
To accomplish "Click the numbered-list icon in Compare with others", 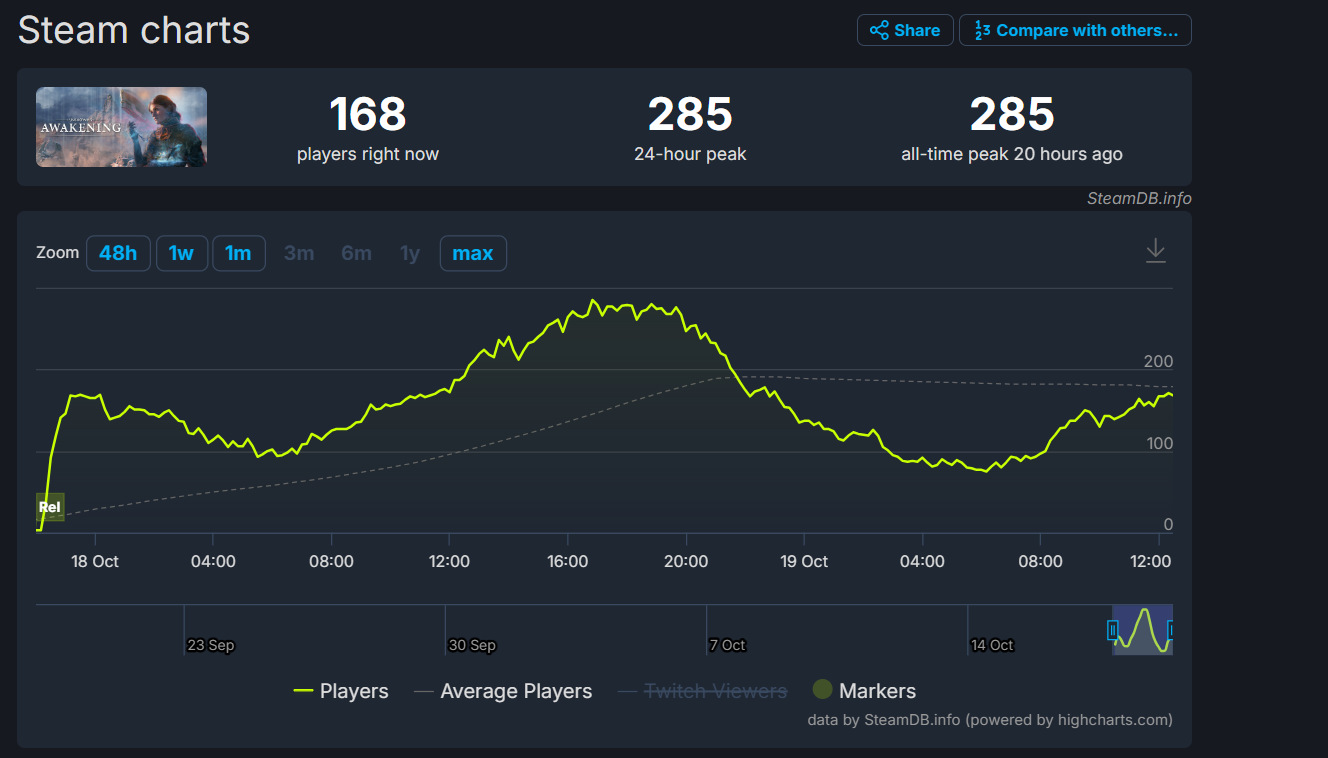I will coord(982,30).
